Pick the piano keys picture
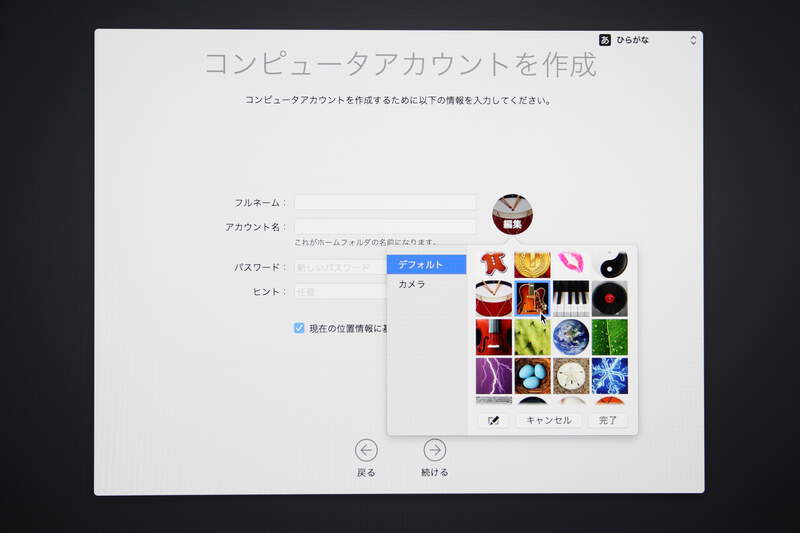 570,298
